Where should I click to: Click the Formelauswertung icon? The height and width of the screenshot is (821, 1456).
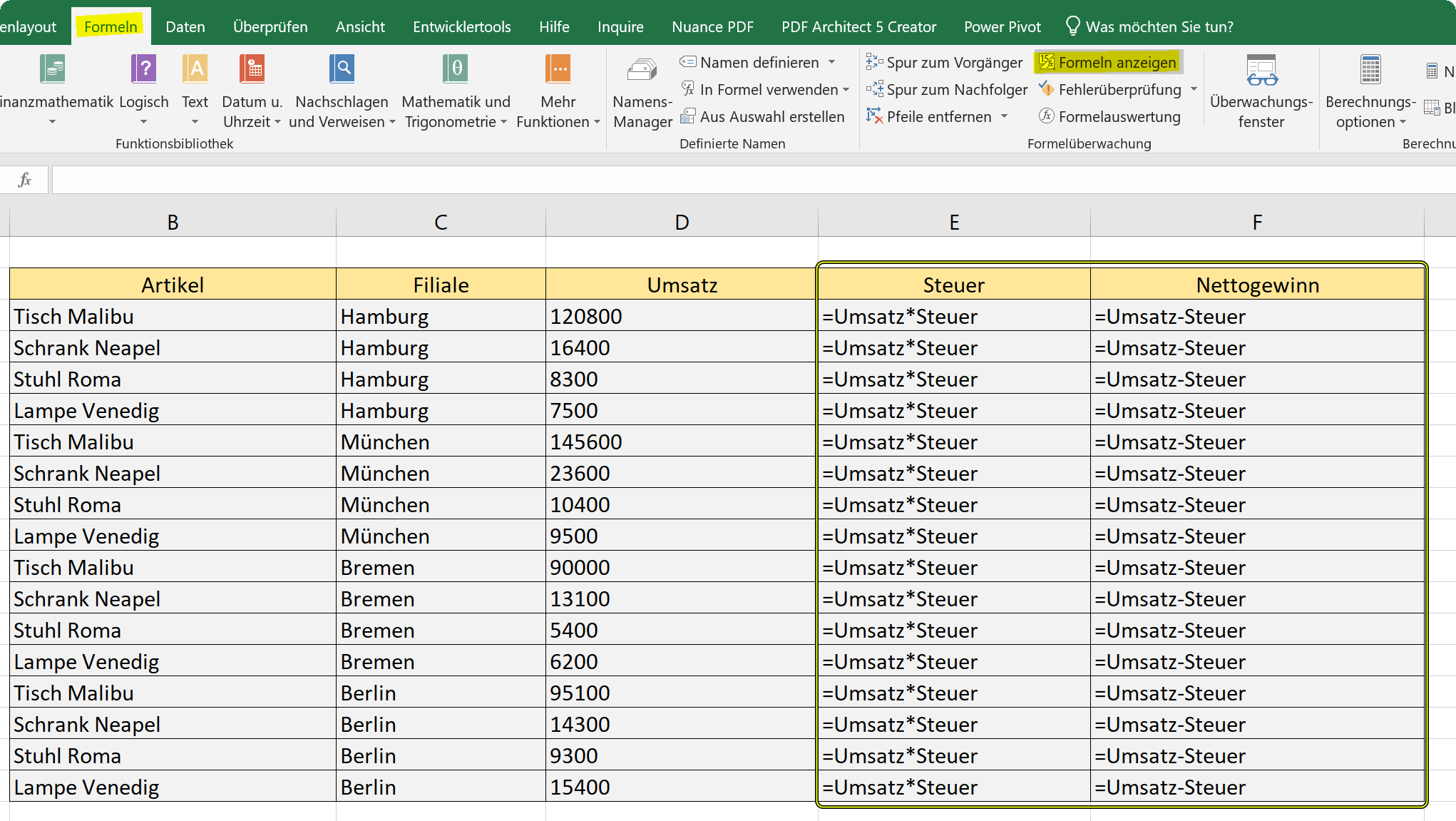tap(1047, 116)
